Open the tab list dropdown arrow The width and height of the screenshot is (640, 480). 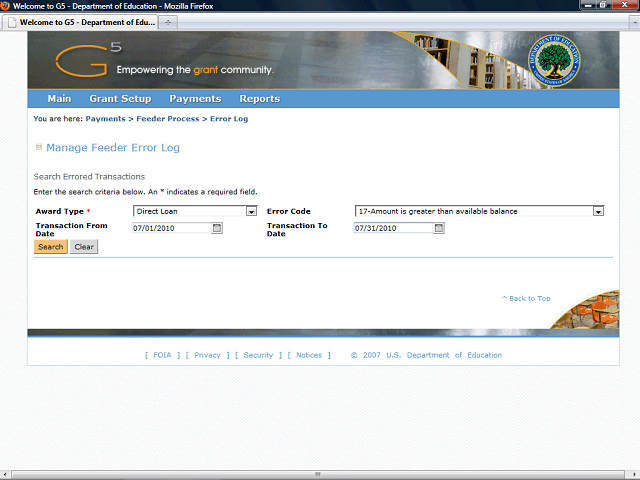click(634, 23)
